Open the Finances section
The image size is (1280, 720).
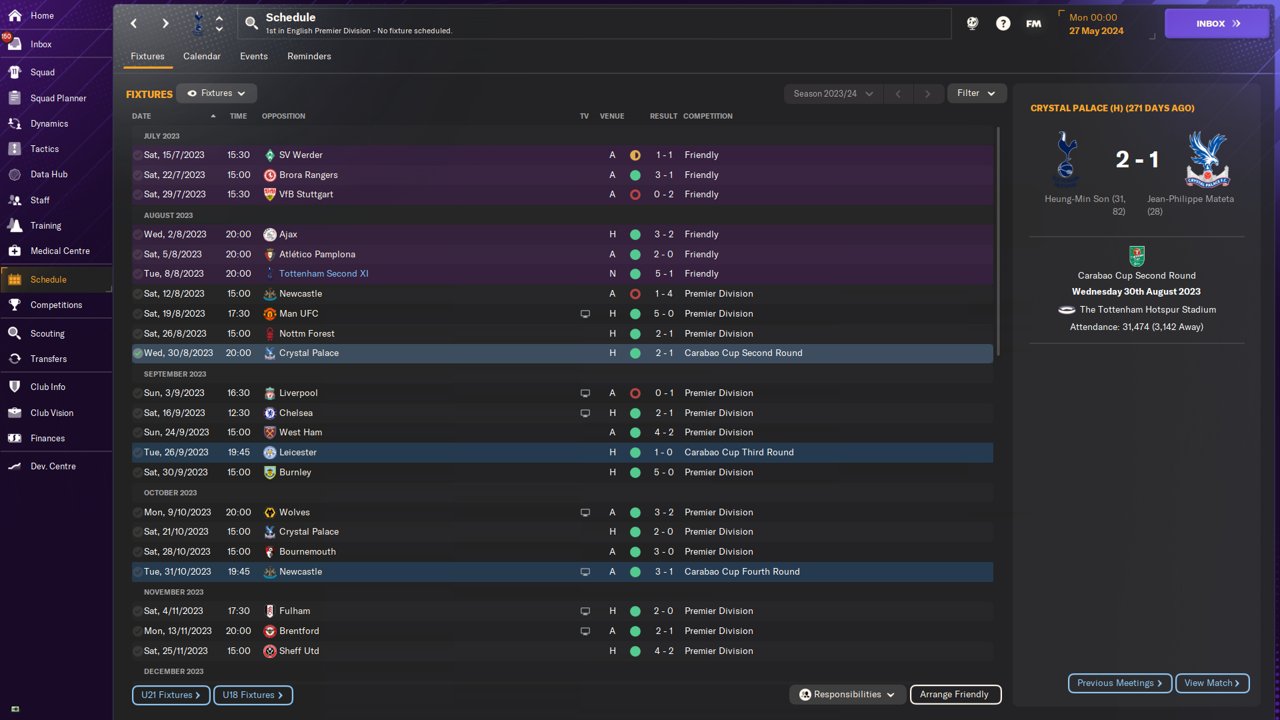coord(14,438)
